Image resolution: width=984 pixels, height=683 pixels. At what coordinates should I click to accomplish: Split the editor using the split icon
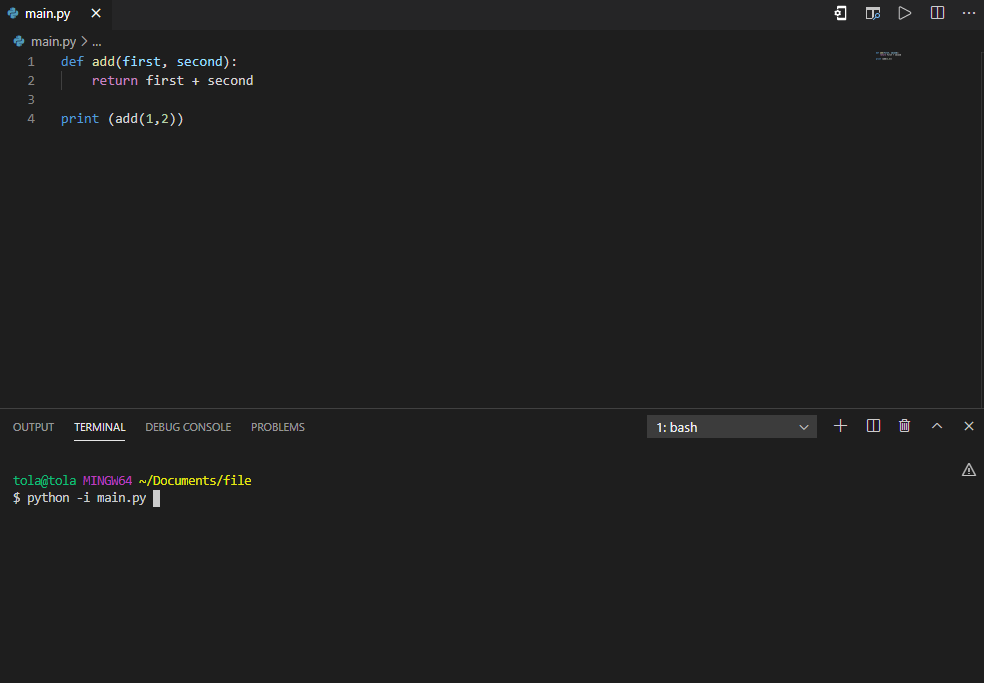(937, 13)
